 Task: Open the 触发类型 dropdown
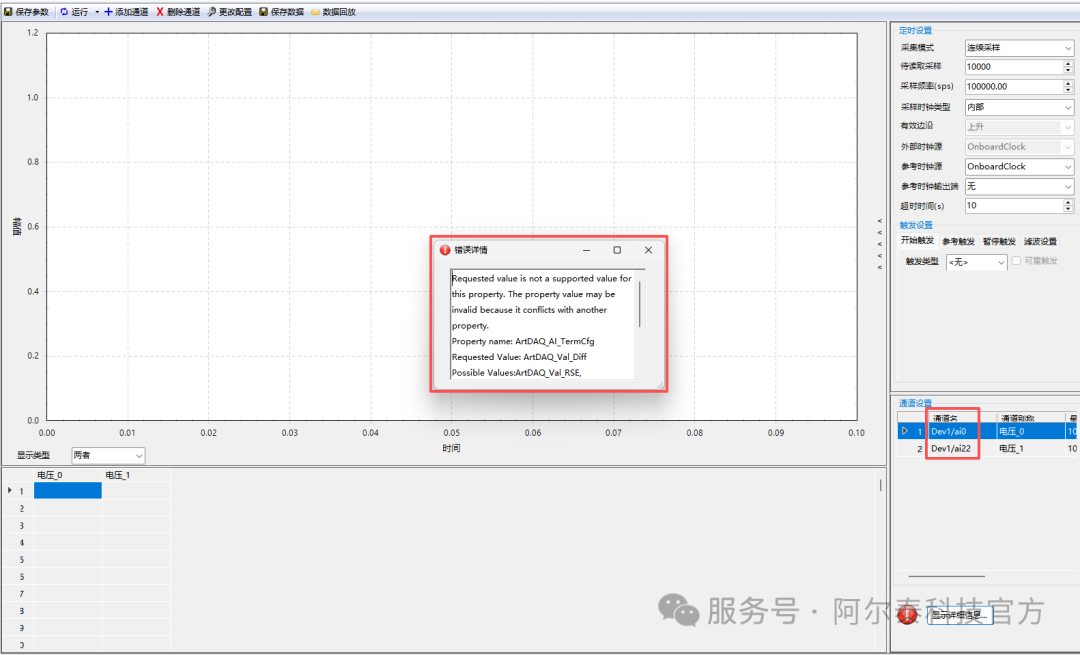click(976, 262)
